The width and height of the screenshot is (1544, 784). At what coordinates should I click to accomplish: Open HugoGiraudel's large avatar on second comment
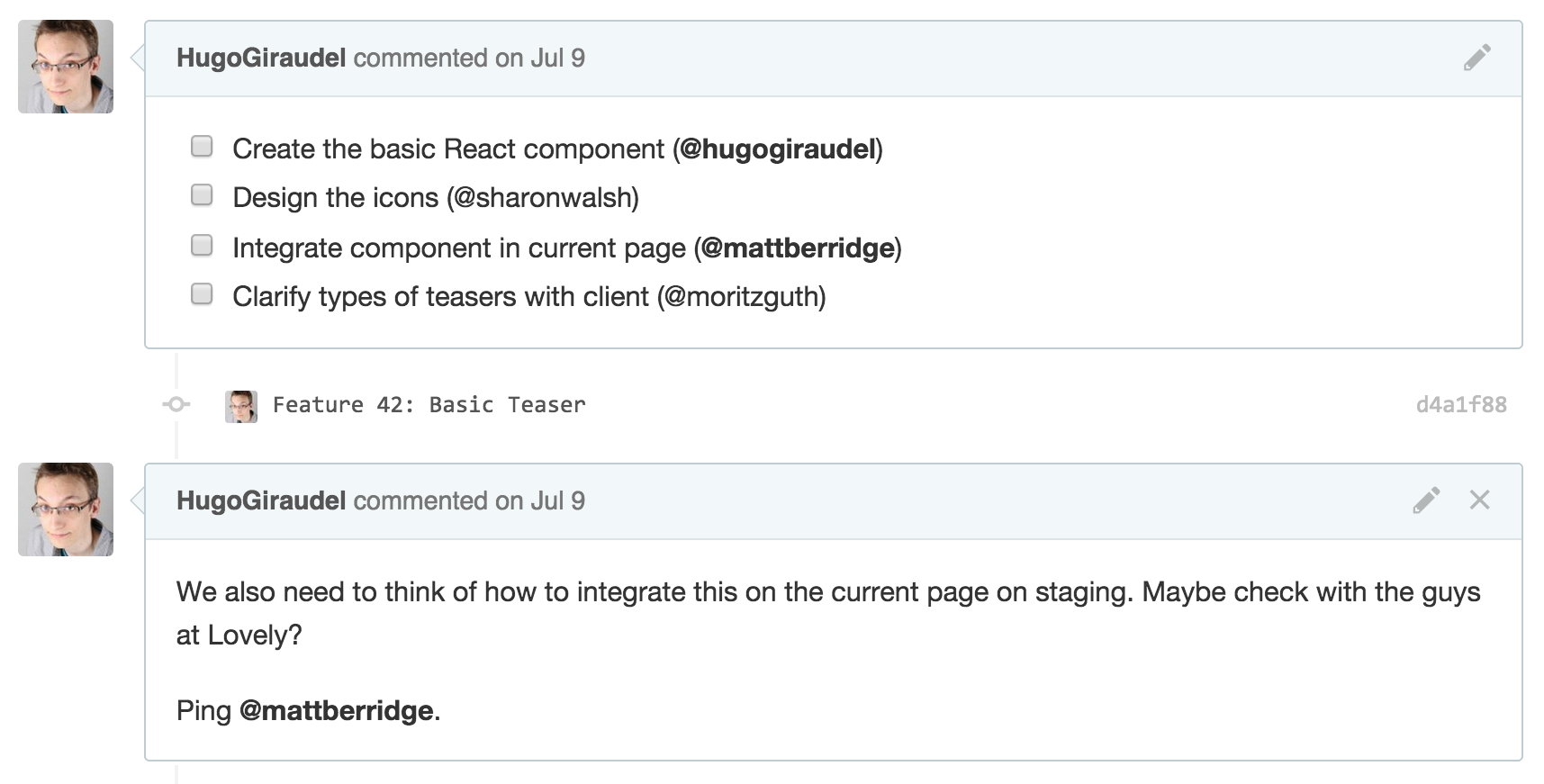[x=66, y=509]
